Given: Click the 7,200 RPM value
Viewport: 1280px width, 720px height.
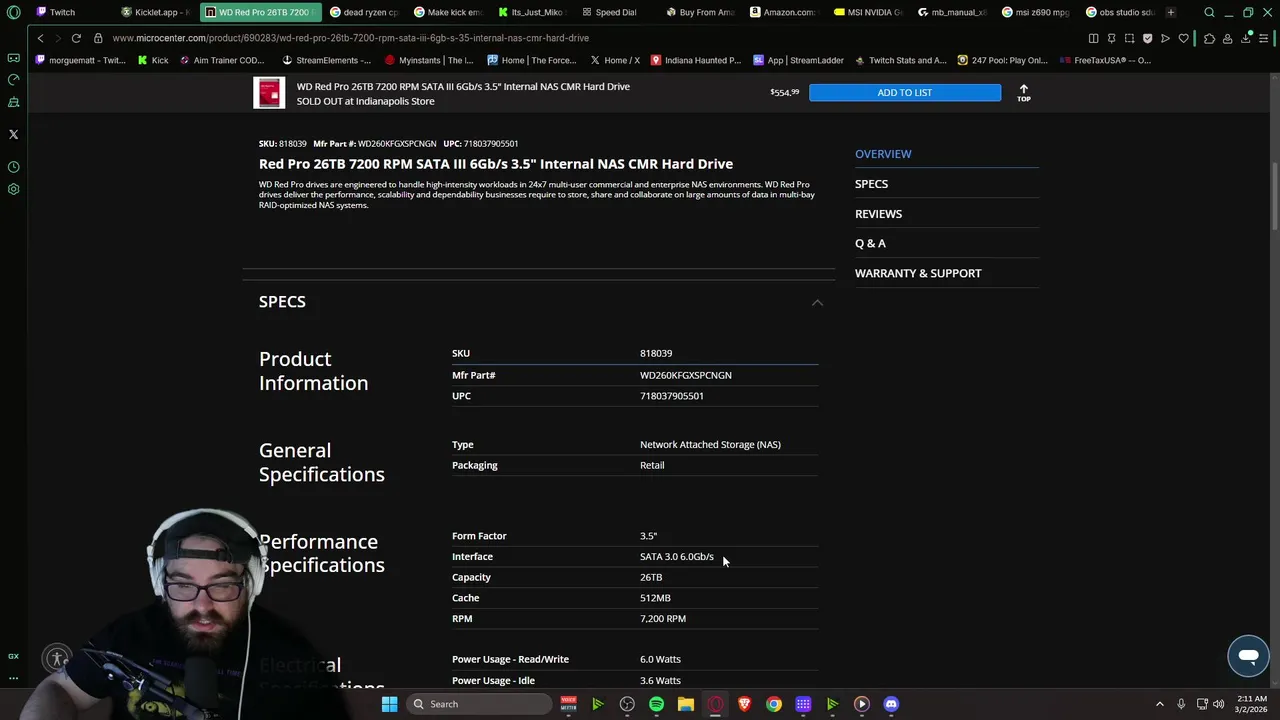Looking at the screenshot, I should pyautogui.click(x=663, y=619).
